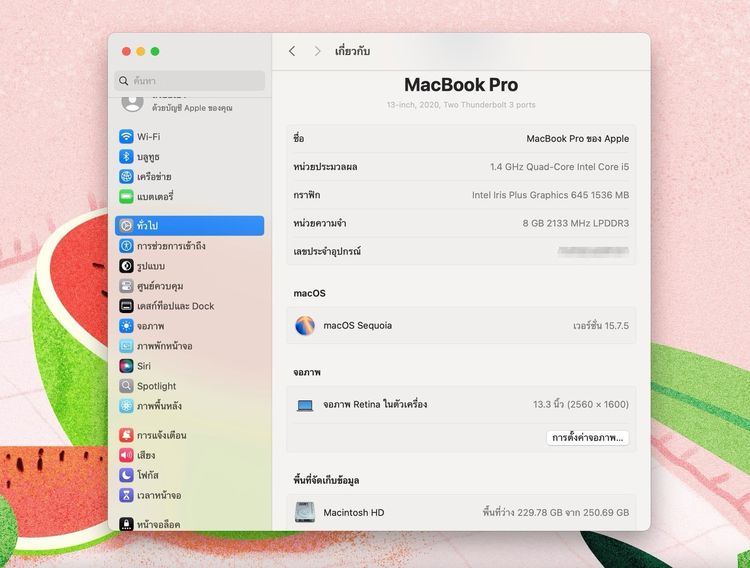Open Network (เครือข่าย) globe icon
This screenshot has width=750, height=568.
tap(126, 177)
